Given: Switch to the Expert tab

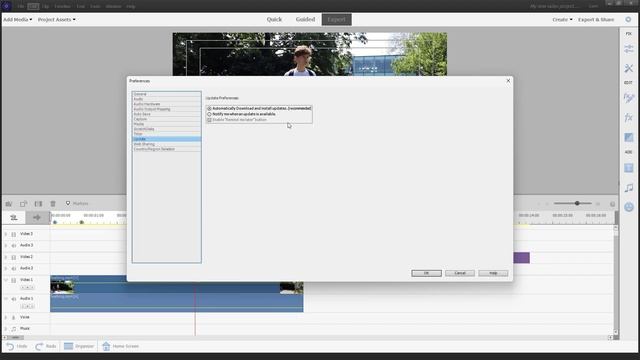Looking at the screenshot, I should [336, 19].
